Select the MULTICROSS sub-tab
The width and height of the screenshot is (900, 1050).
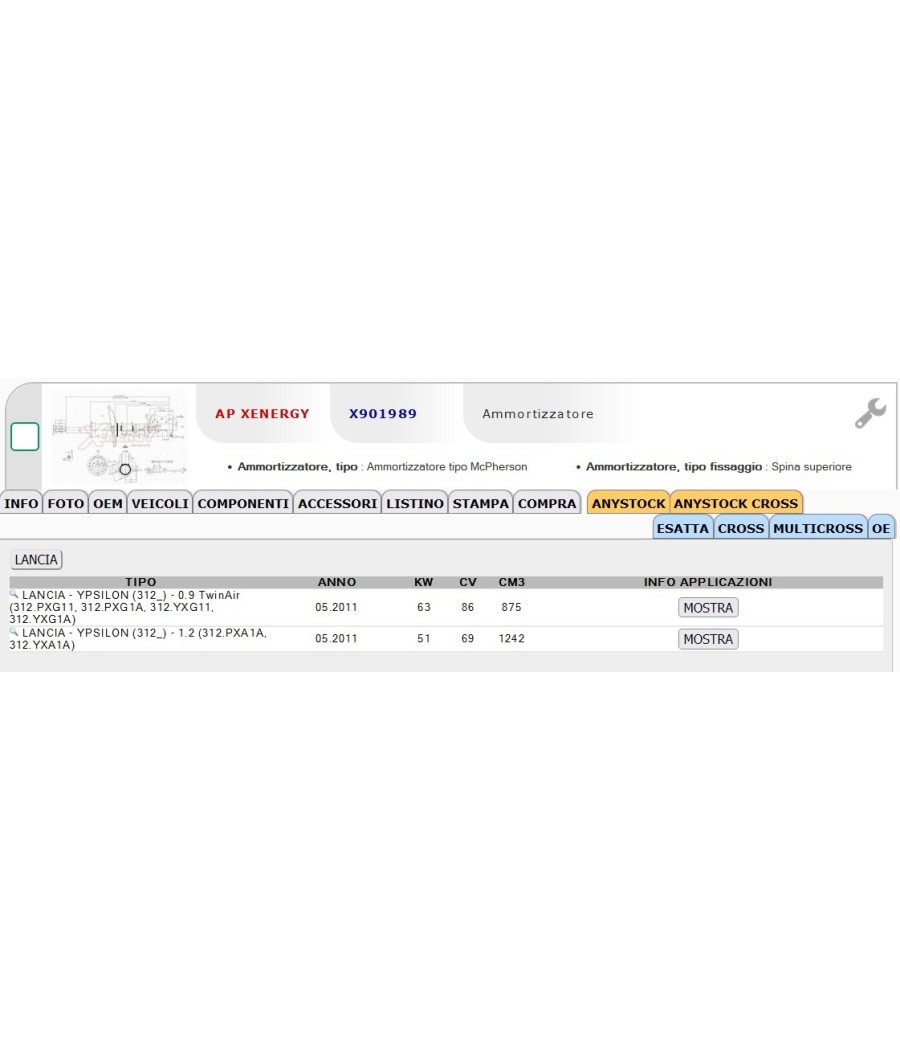[x=818, y=528]
